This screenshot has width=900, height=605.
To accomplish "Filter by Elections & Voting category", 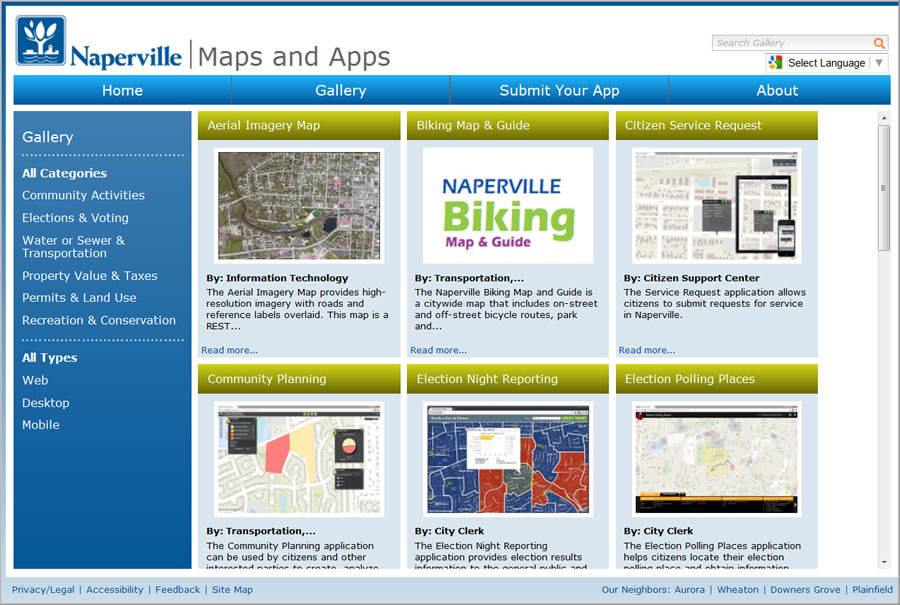I will (x=75, y=218).
